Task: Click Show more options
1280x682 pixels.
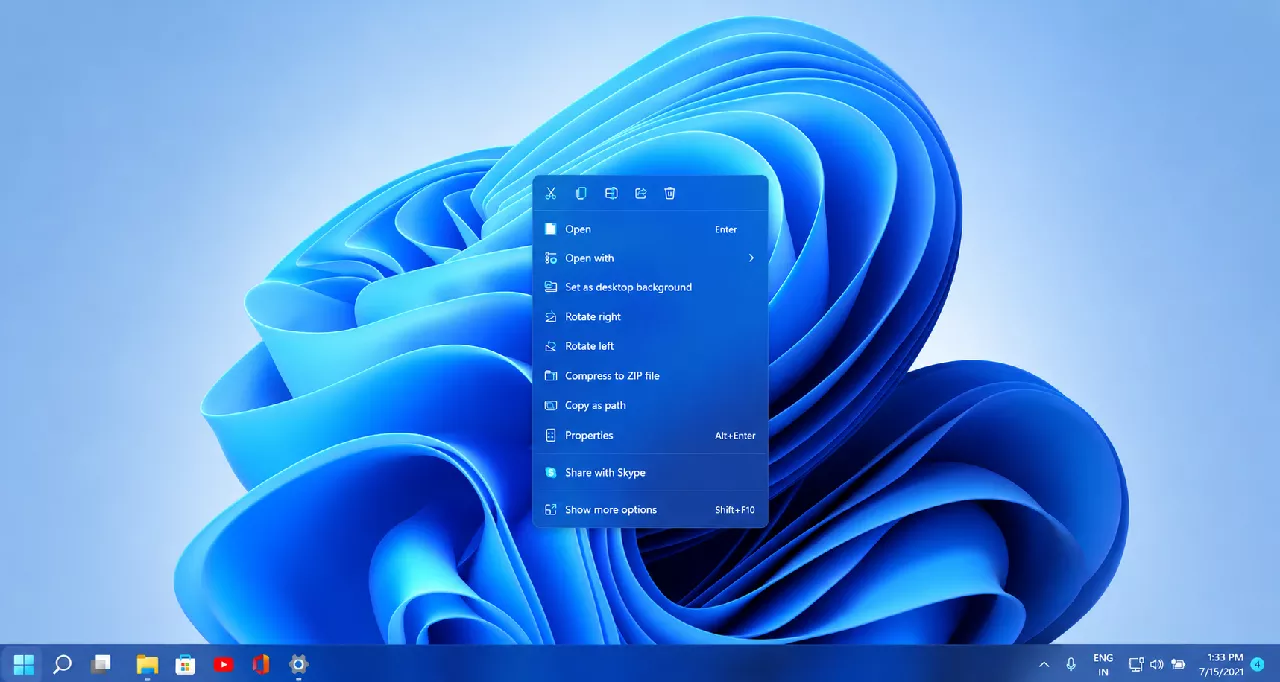Action: pyautogui.click(x=651, y=510)
